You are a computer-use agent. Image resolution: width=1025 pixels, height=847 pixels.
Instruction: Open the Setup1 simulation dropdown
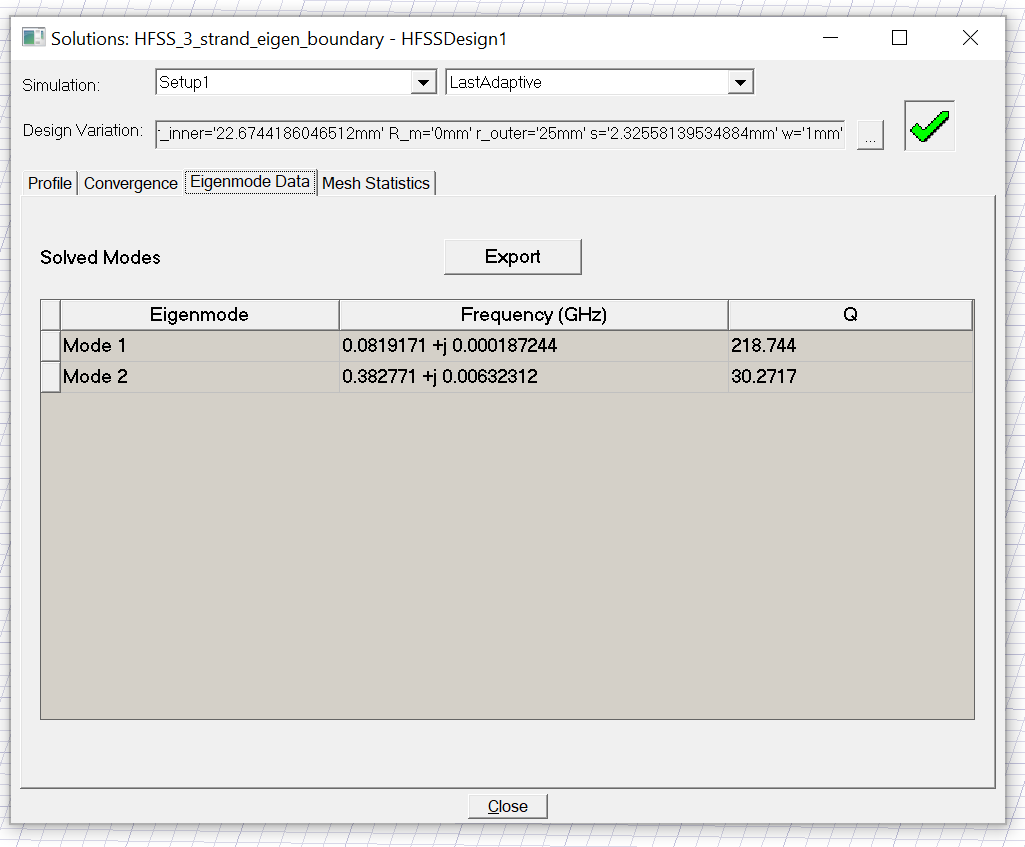(424, 82)
